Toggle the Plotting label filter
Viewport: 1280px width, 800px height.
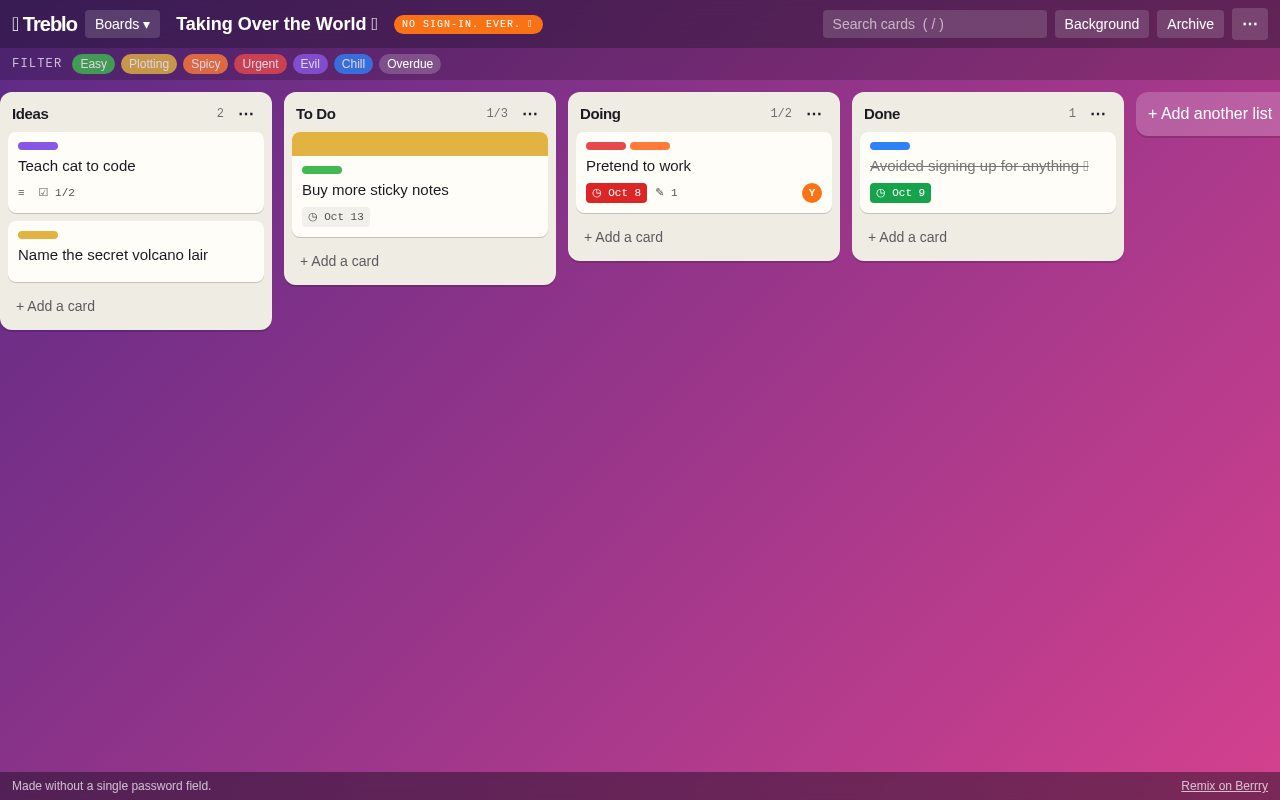click(x=149, y=64)
